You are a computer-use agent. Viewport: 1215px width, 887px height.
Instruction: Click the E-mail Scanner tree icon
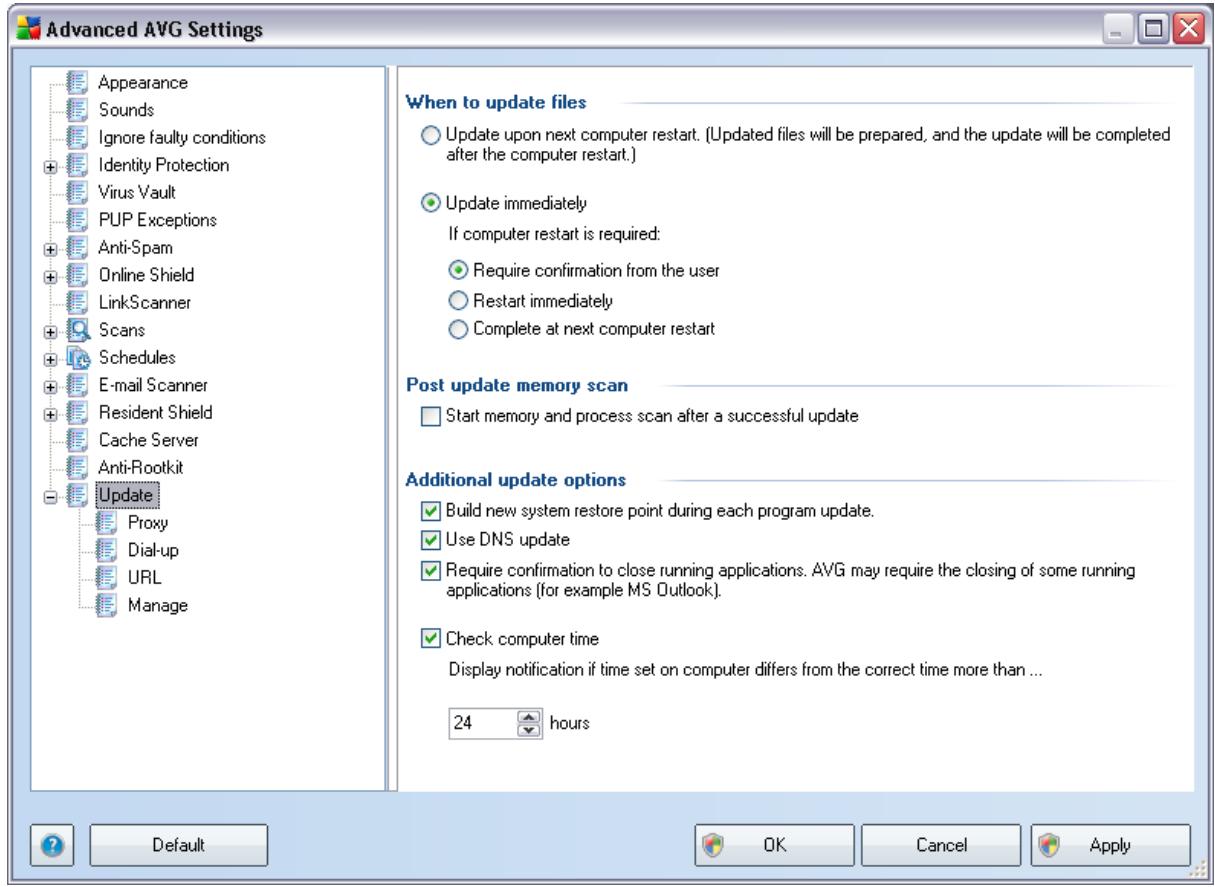point(79,384)
